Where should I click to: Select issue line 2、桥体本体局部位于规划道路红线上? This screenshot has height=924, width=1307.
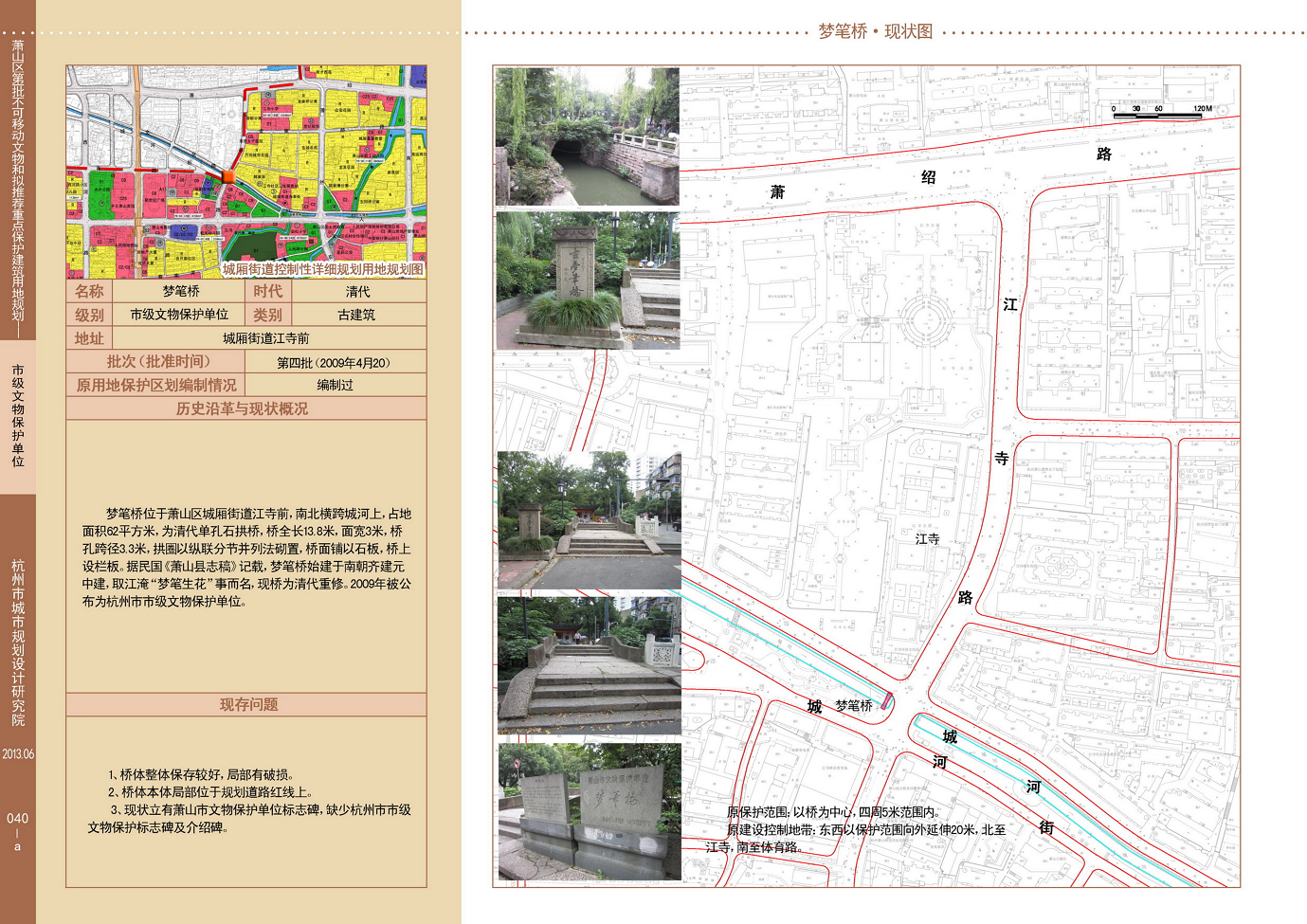coord(210,792)
